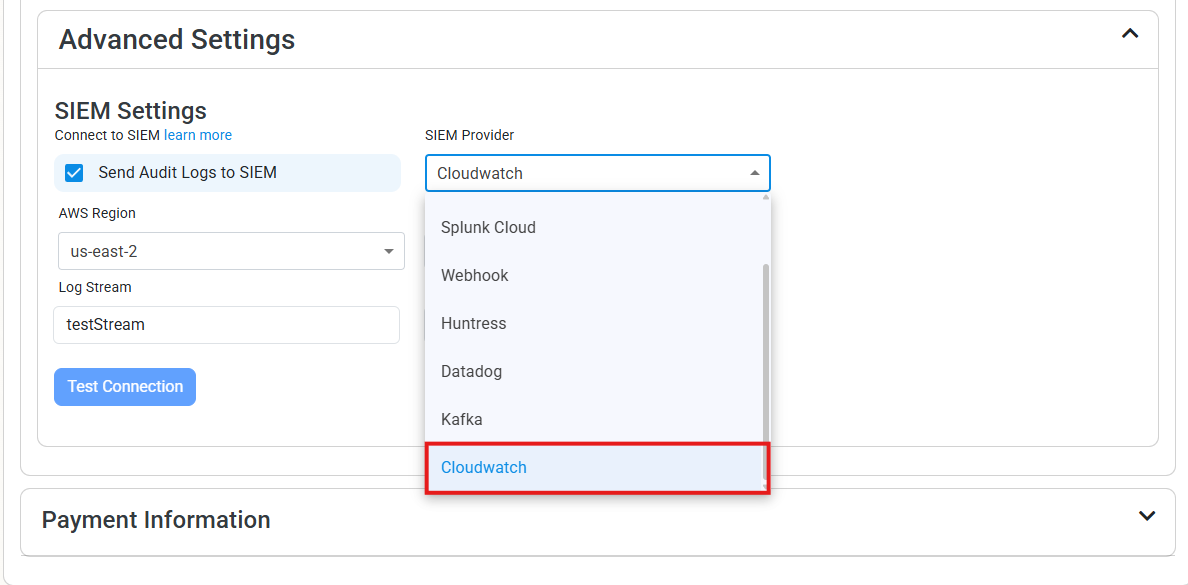This screenshot has width=1188, height=585.
Task: Select Webhook from the provider list
Action: tap(475, 275)
